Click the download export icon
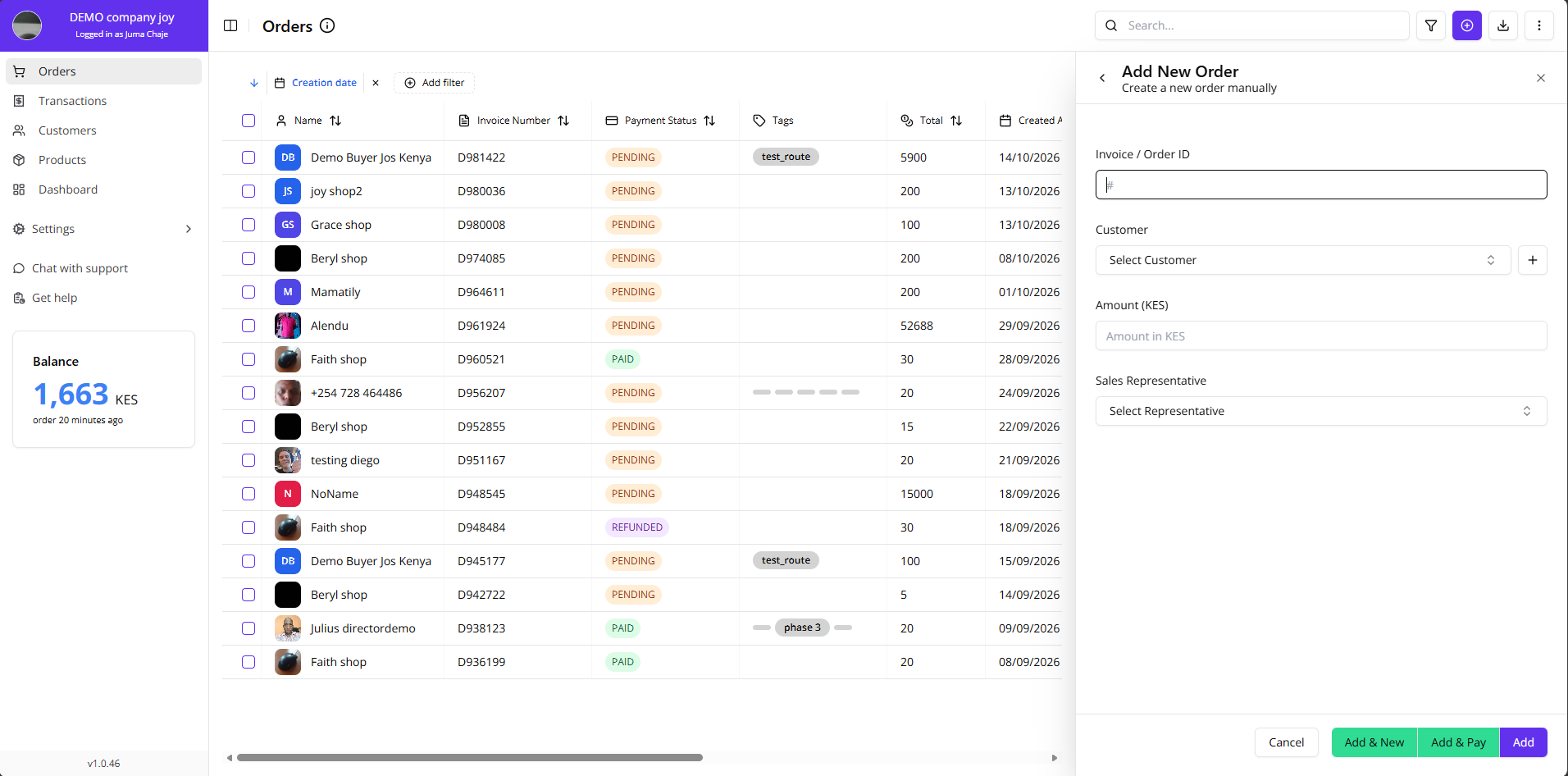Image resolution: width=1568 pixels, height=776 pixels. click(1503, 25)
